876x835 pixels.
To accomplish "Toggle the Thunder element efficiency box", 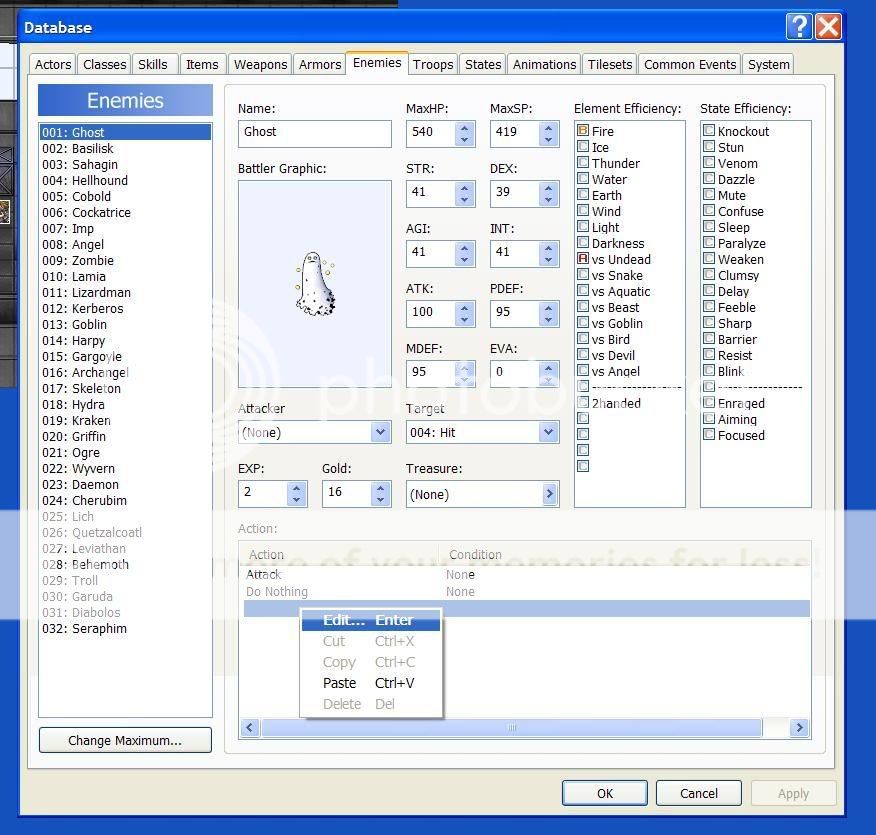I will pos(583,163).
